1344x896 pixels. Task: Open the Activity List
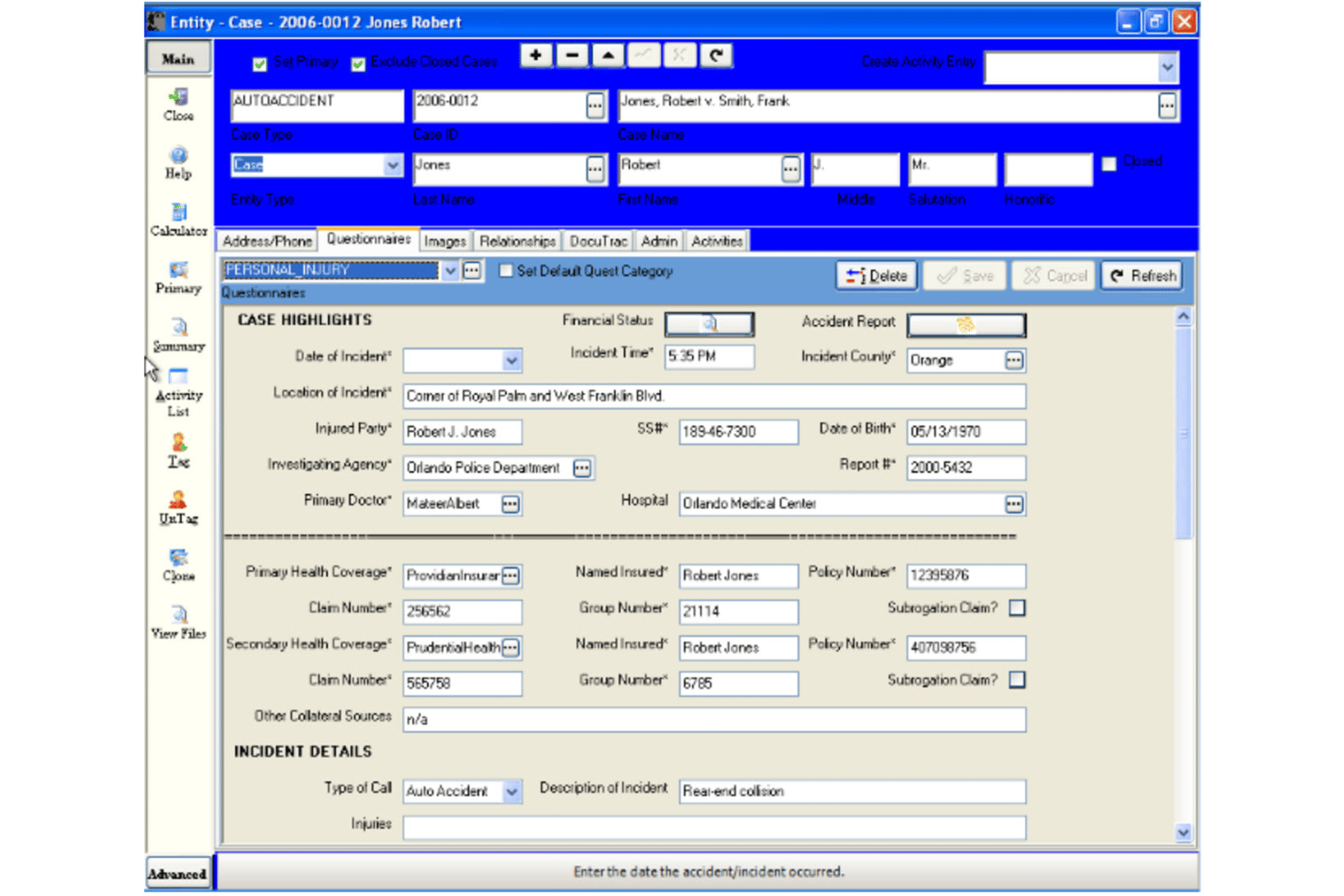(178, 392)
